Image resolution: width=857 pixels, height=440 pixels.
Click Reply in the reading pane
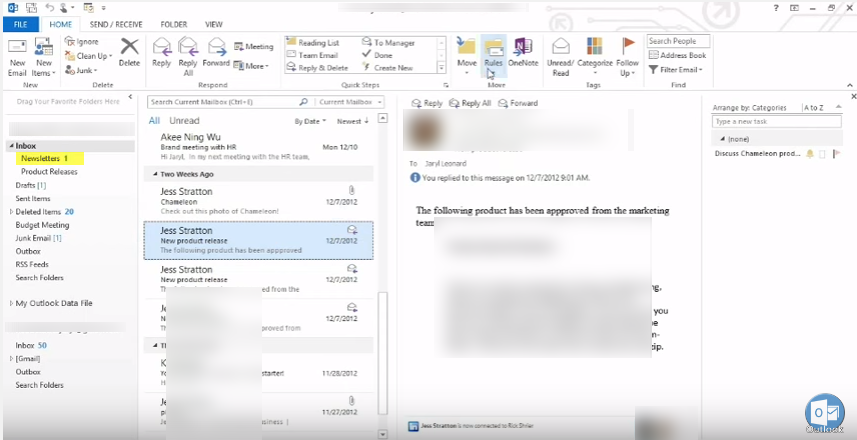[x=427, y=103]
